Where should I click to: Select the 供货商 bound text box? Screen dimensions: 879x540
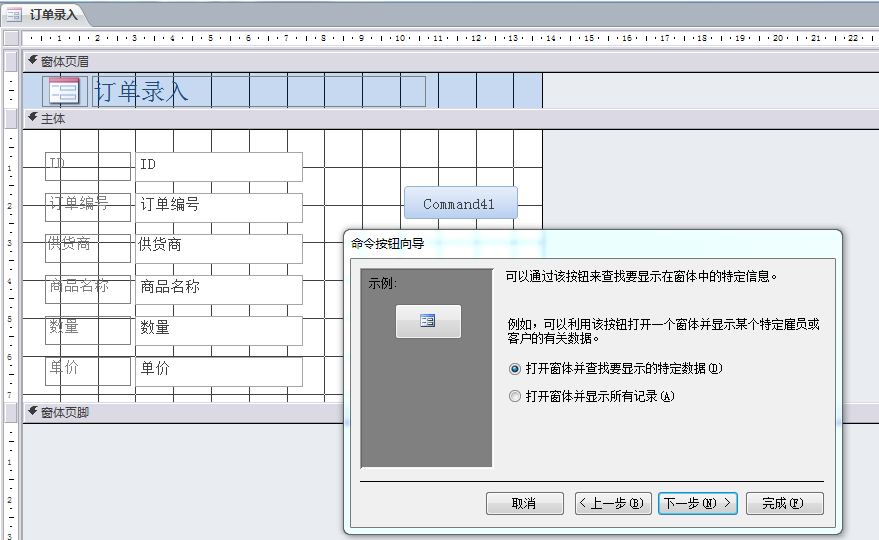click(218, 248)
